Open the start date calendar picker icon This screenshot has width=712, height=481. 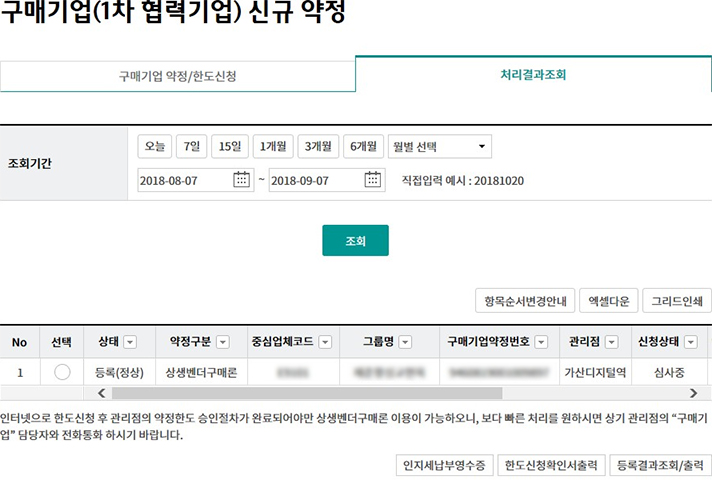tap(241, 180)
